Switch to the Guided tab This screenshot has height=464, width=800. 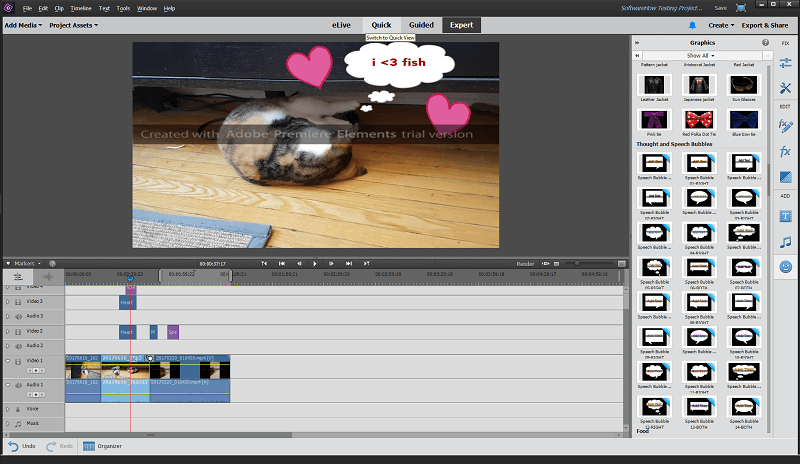421,25
